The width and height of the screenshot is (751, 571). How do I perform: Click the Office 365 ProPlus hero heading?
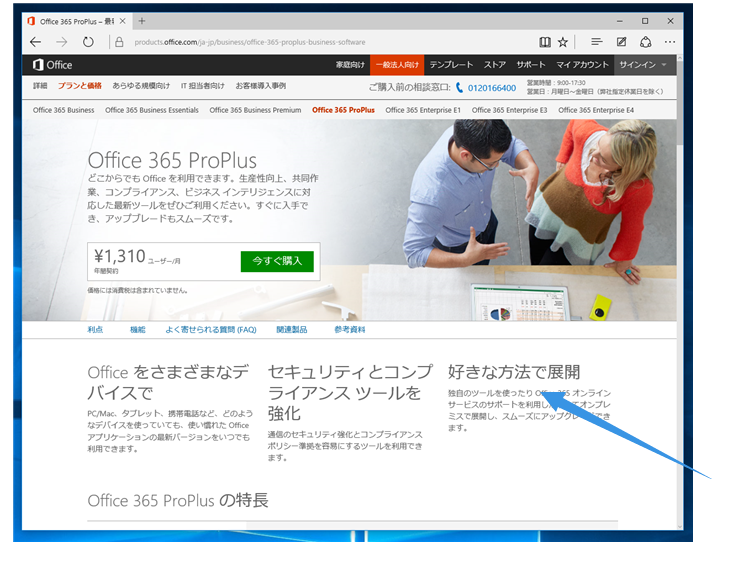pos(172,160)
